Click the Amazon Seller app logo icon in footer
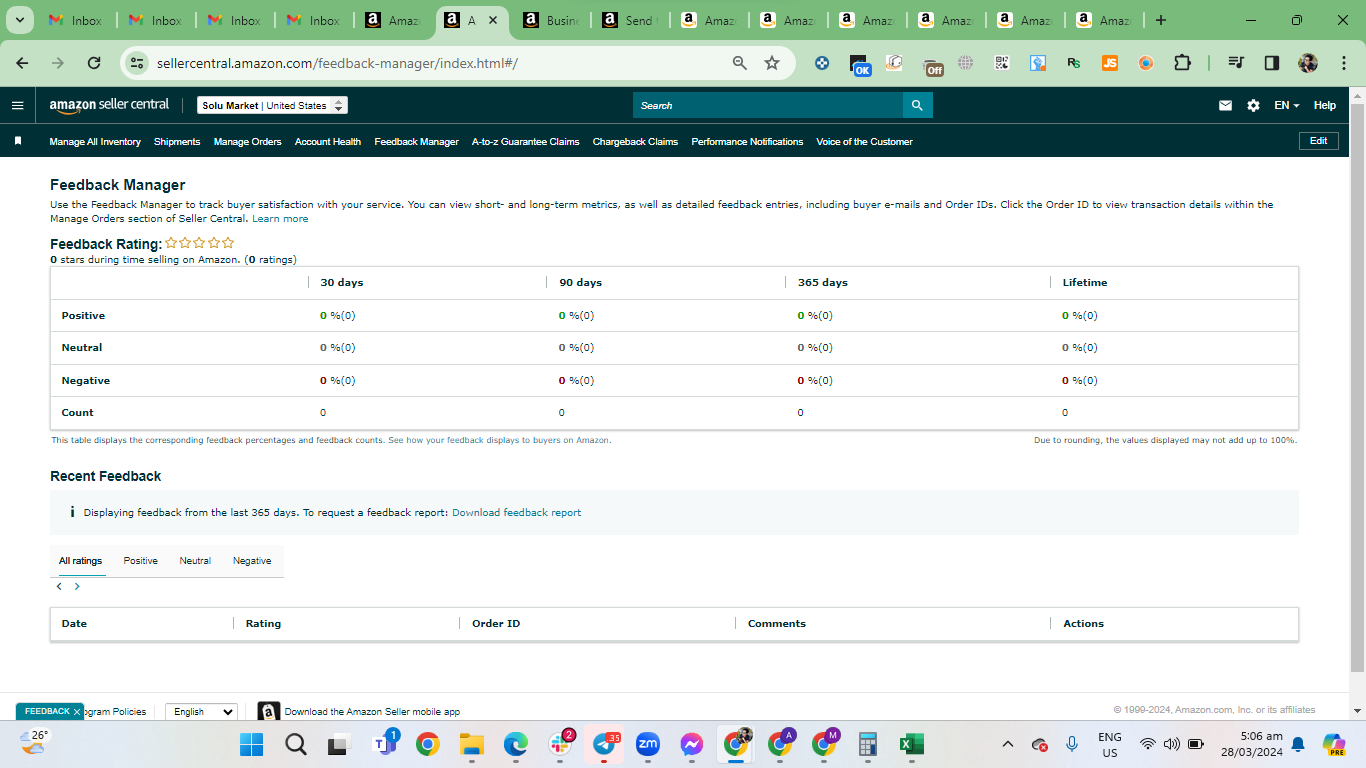This screenshot has width=1366, height=768. pos(268,711)
